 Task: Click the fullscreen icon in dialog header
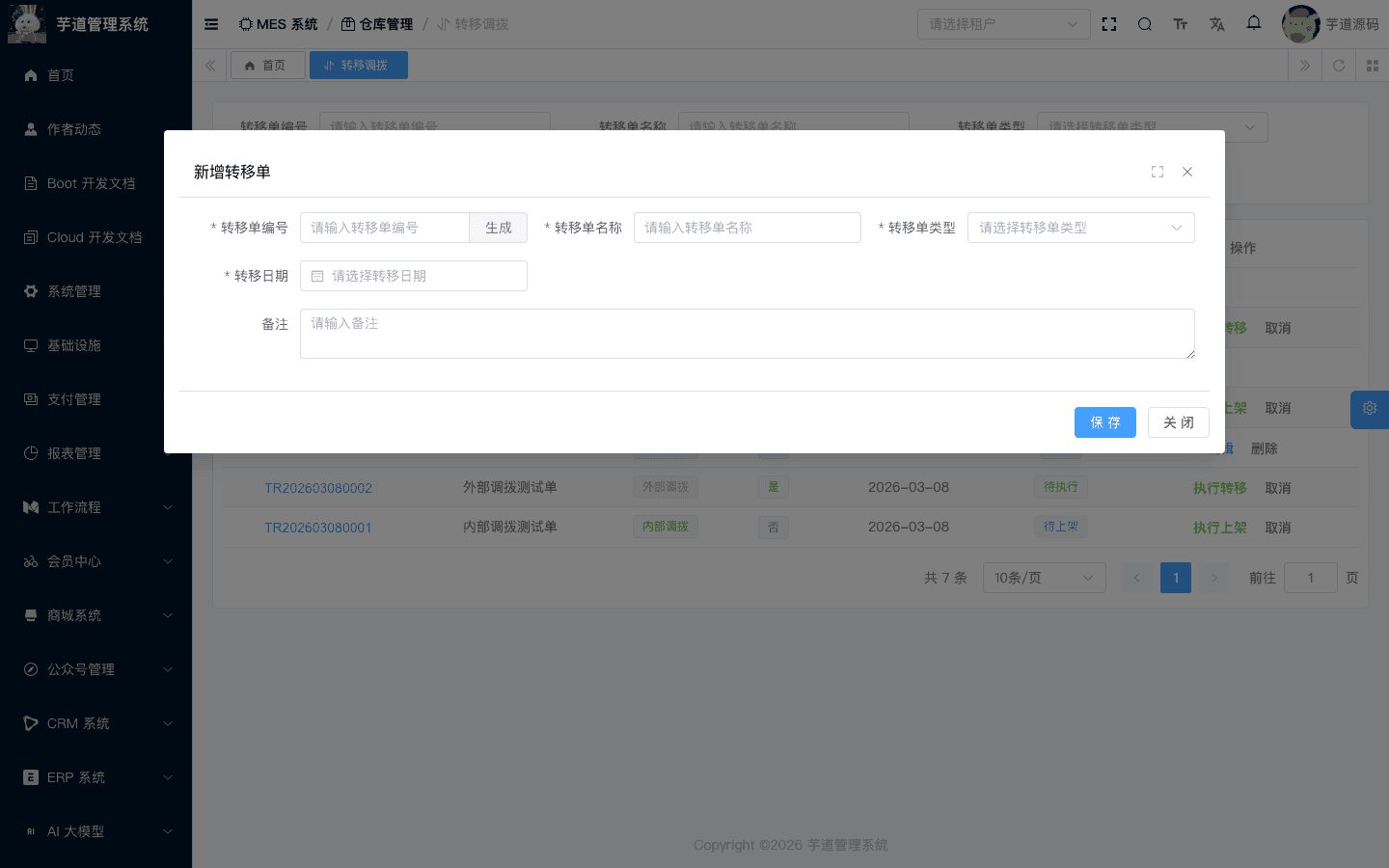pos(1157,172)
